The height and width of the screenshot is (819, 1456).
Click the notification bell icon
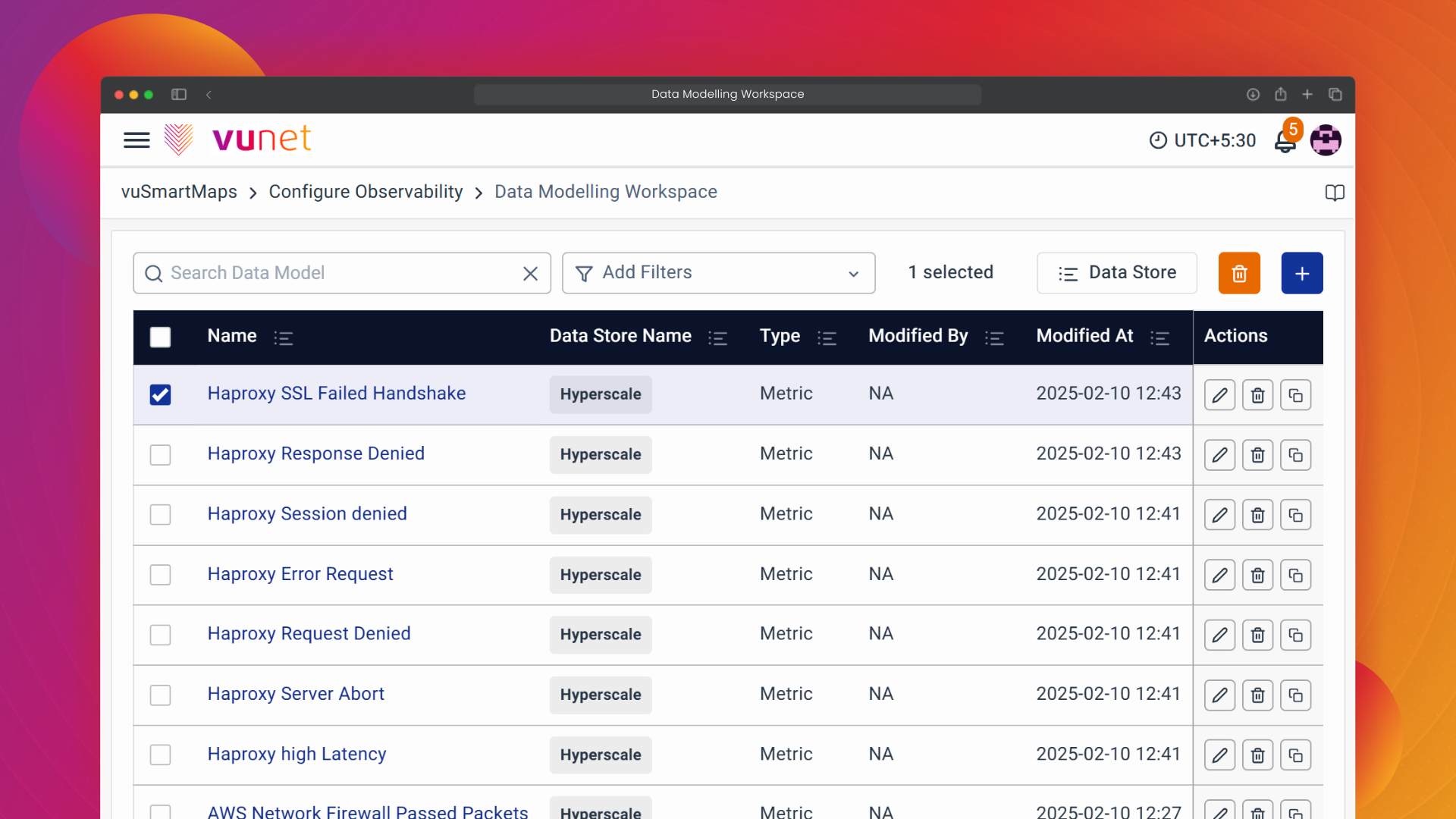click(1285, 142)
